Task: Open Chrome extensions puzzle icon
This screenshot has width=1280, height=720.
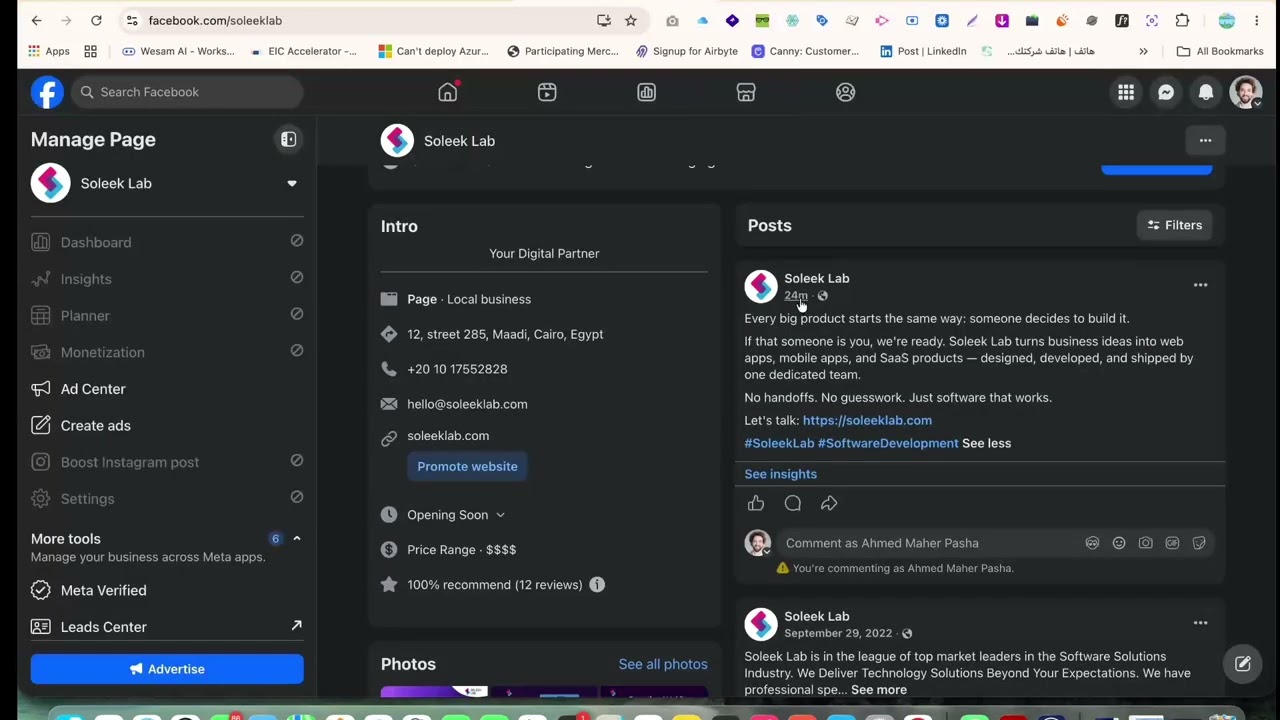Action: [1182, 20]
